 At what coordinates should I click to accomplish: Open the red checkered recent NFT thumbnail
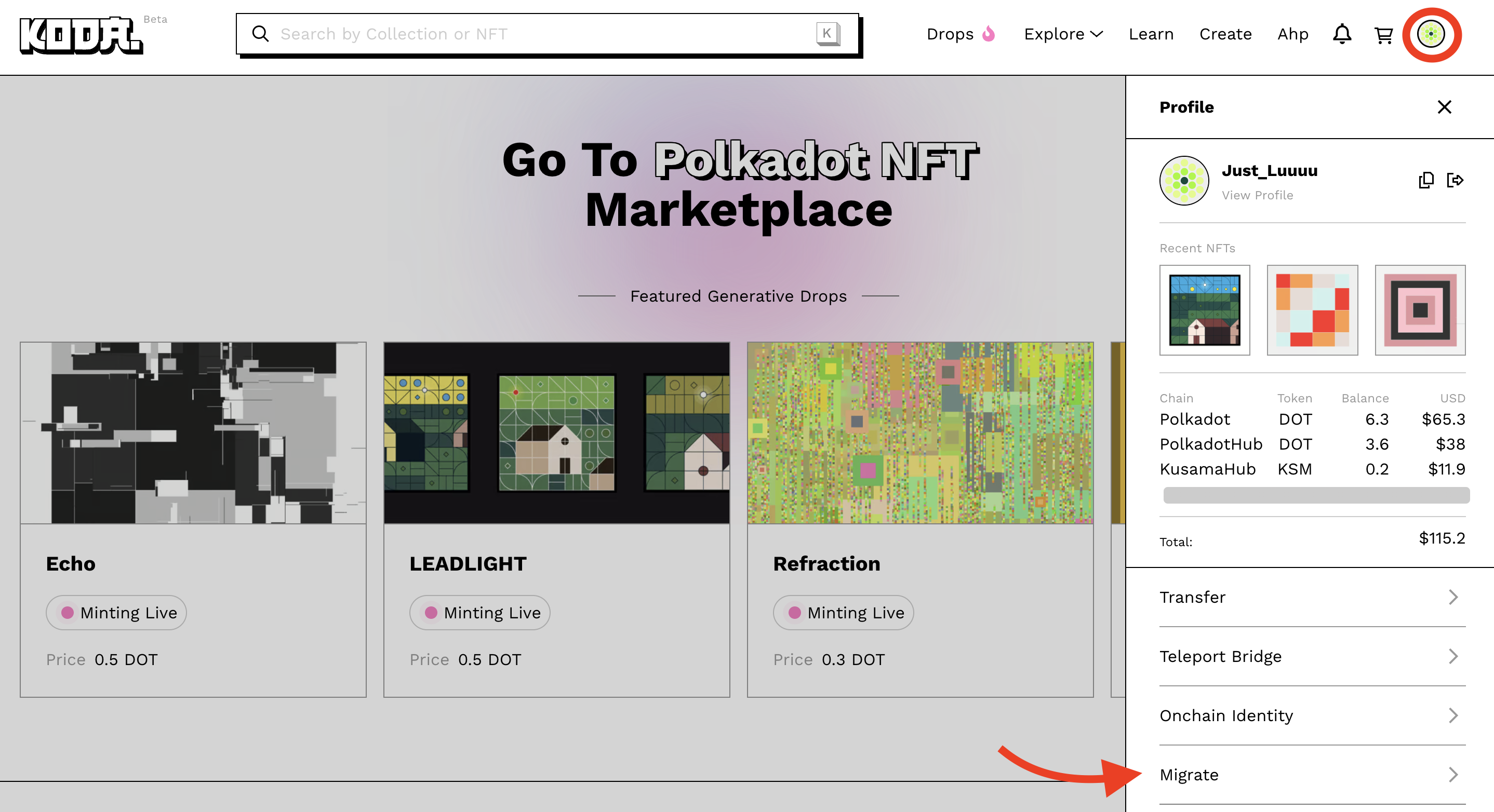click(x=1312, y=310)
